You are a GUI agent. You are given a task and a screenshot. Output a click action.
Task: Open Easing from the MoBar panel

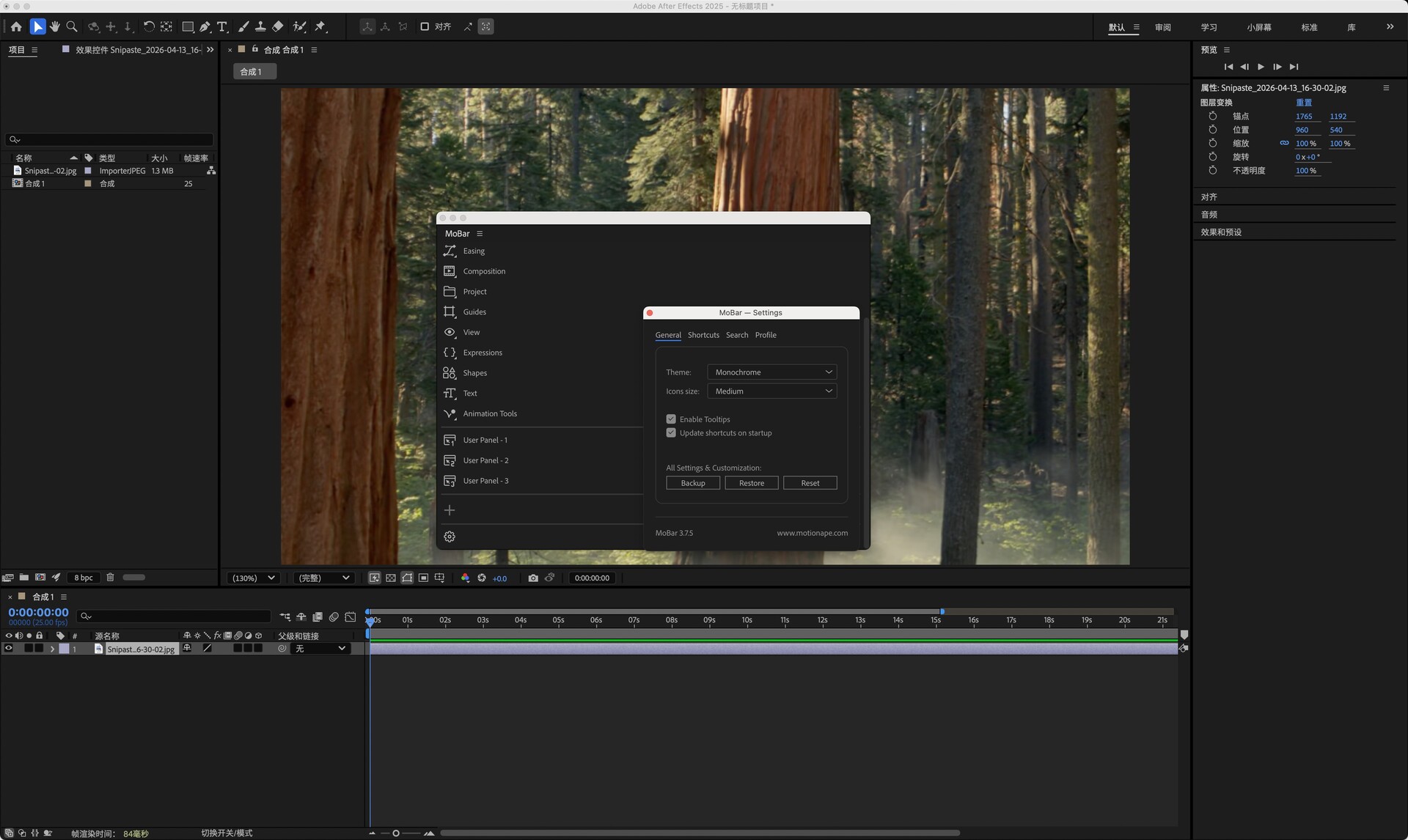coord(474,251)
